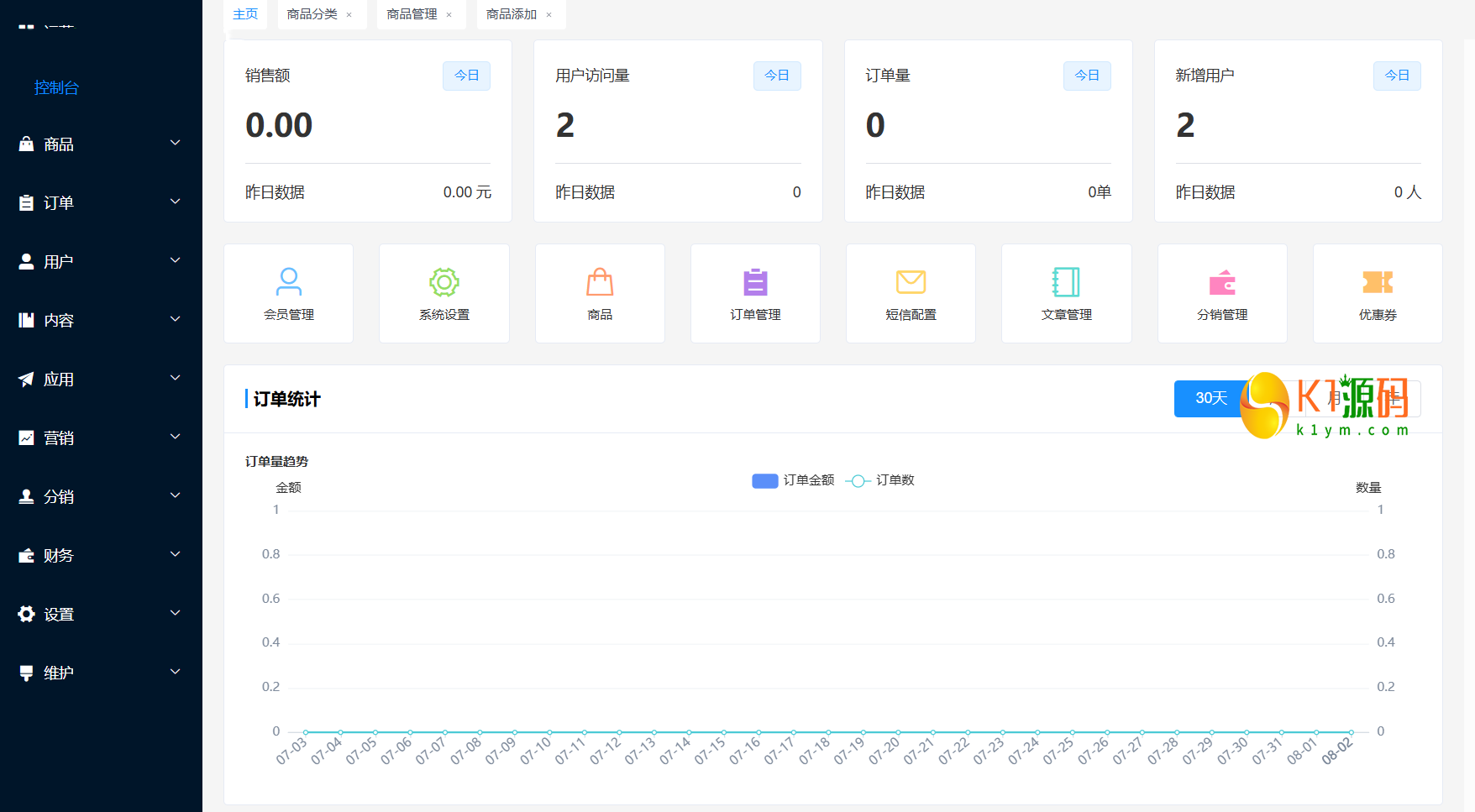Expand the 应用 menu chevron

click(x=176, y=378)
